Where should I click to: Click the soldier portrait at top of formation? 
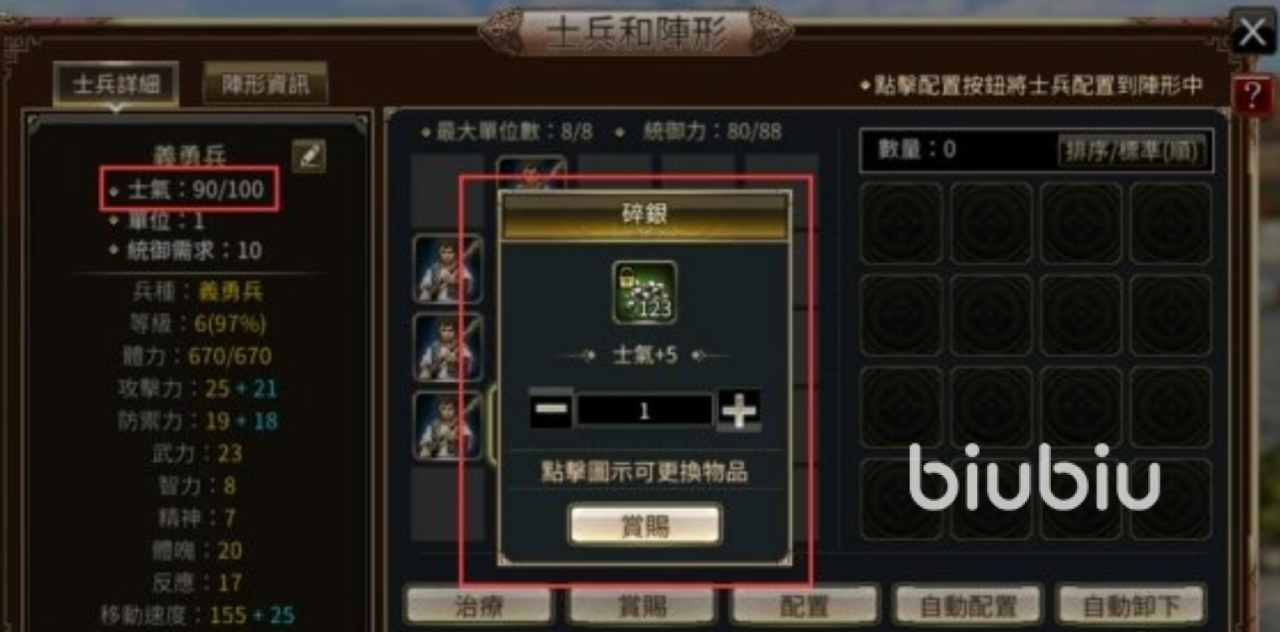click(x=532, y=173)
